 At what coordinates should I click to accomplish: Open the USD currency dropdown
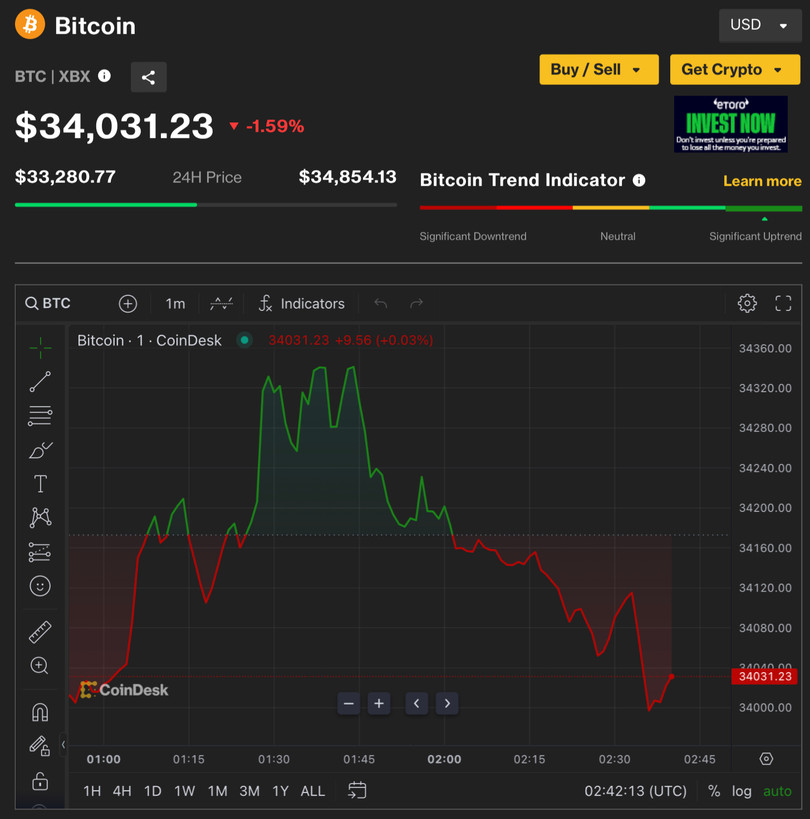click(759, 25)
